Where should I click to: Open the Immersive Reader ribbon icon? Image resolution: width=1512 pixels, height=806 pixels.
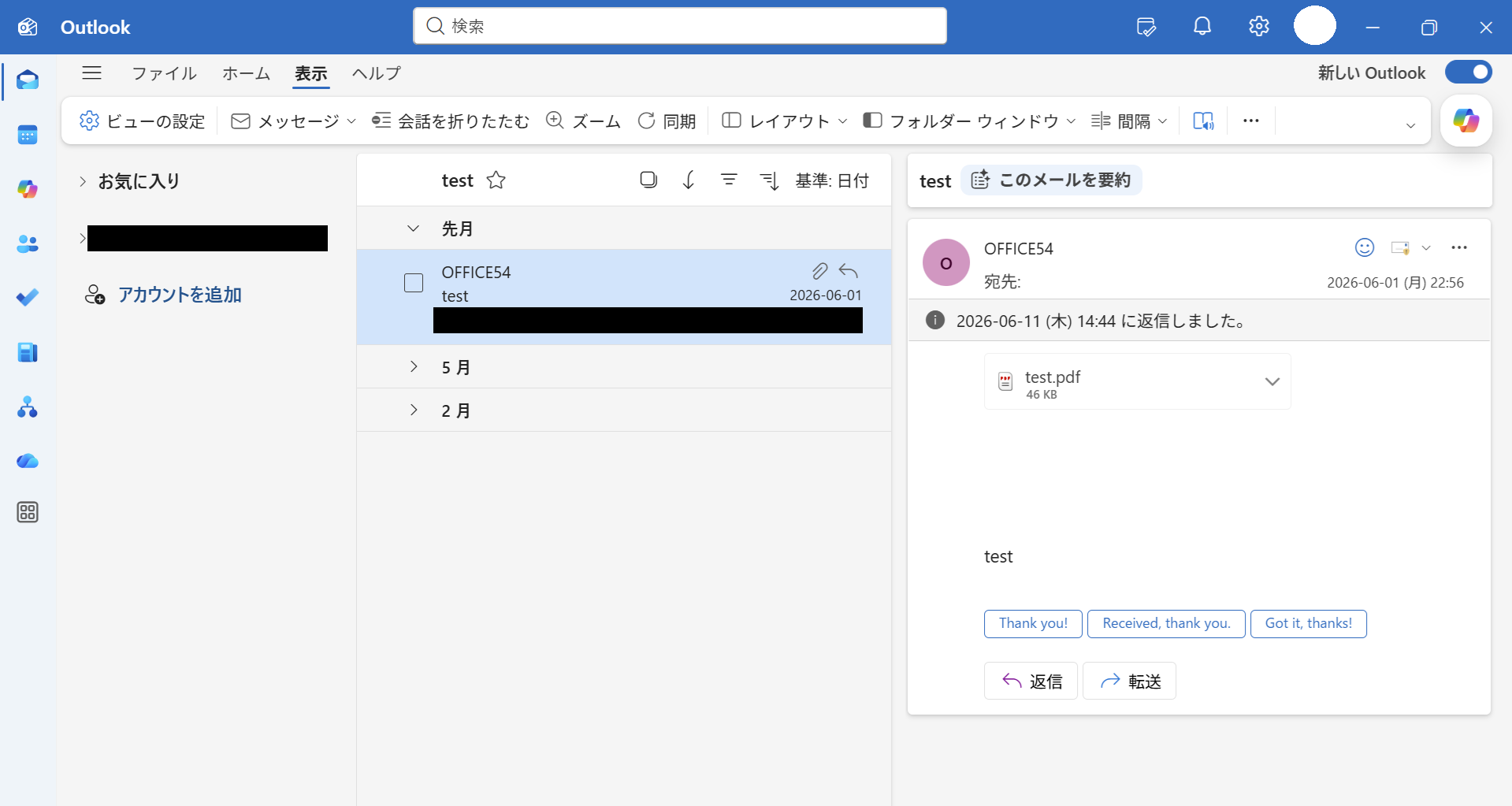tap(1203, 121)
